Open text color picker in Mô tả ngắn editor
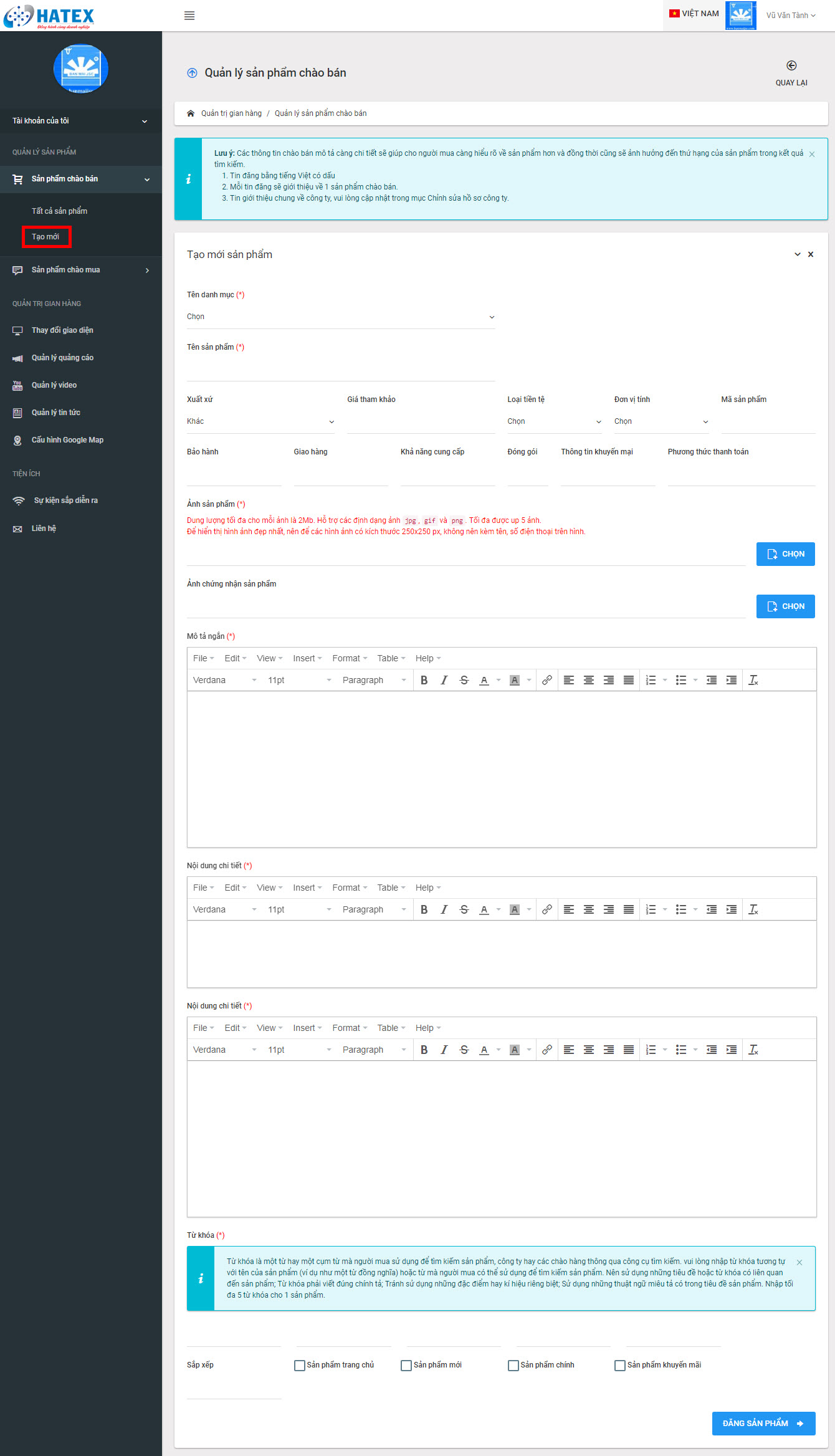The height and width of the screenshot is (1456, 835). click(x=498, y=680)
